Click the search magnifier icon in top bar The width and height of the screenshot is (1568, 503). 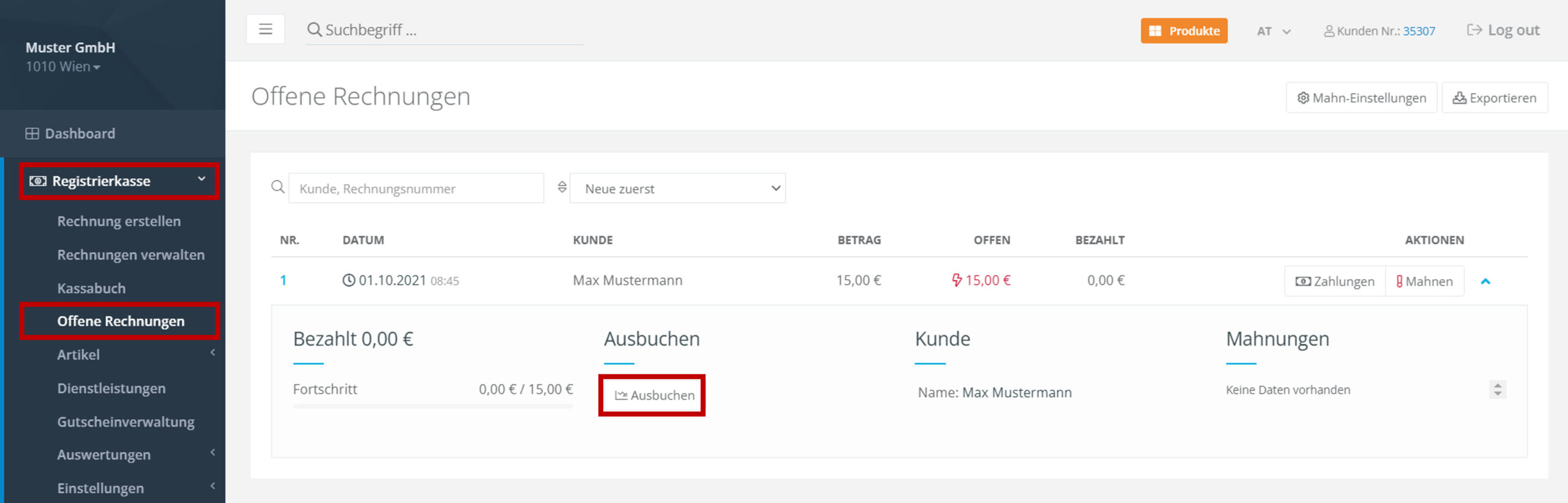[314, 30]
